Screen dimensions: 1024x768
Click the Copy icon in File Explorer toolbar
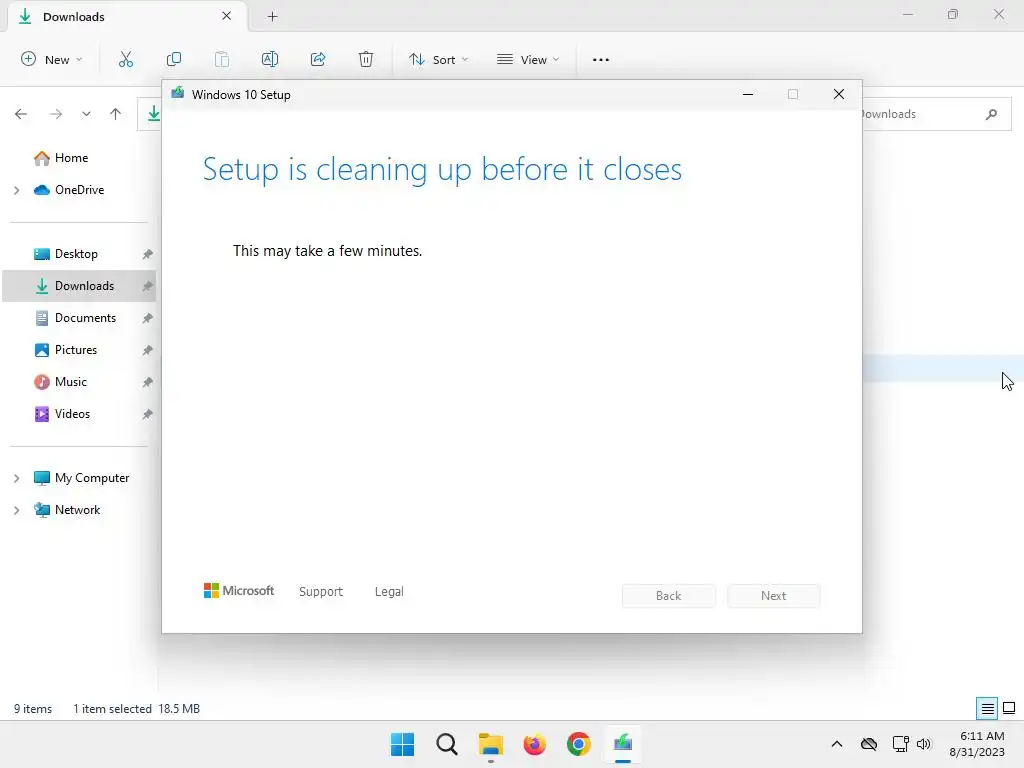174,59
